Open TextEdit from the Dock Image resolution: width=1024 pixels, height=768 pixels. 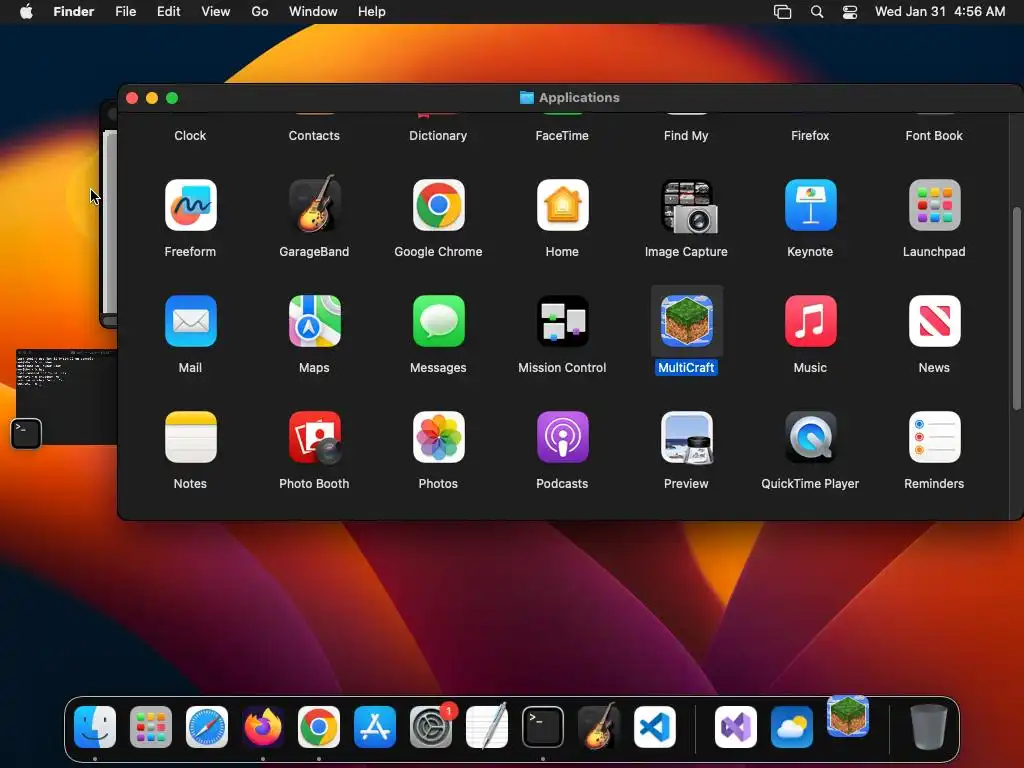click(x=487, y=726)
